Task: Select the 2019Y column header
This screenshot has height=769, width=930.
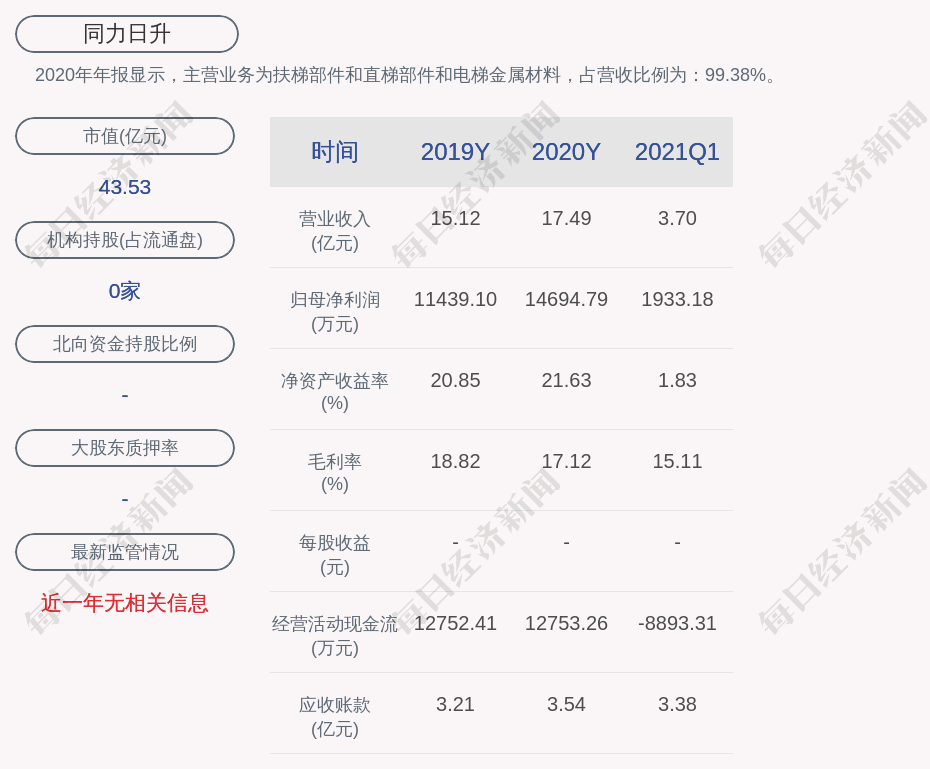Action: pyautogui.click(x=455, y=152)
